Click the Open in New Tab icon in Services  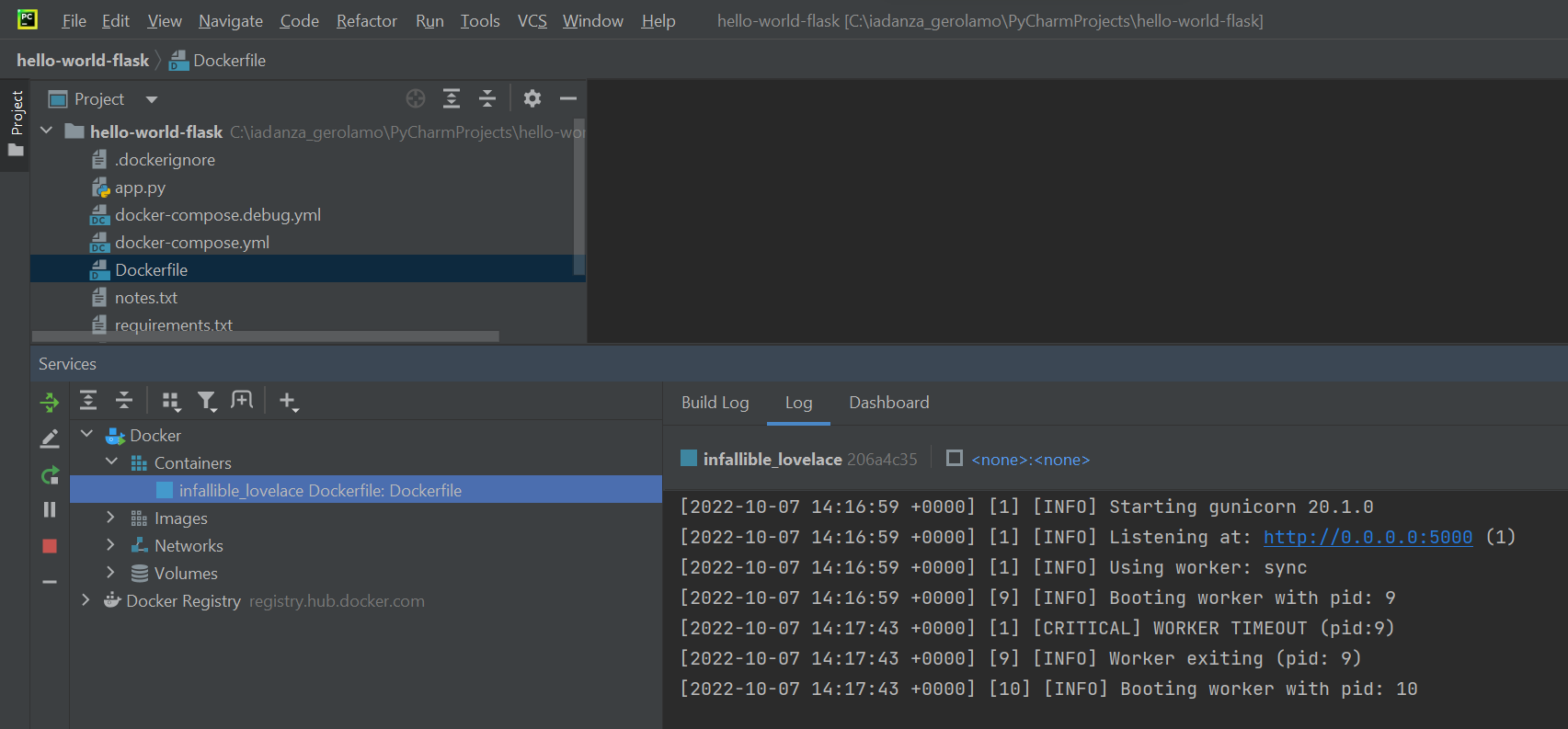coord(242,401)
